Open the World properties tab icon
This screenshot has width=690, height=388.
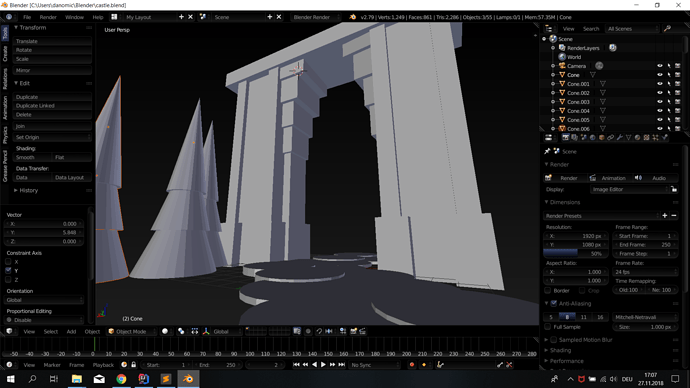[x=593, y=138]
